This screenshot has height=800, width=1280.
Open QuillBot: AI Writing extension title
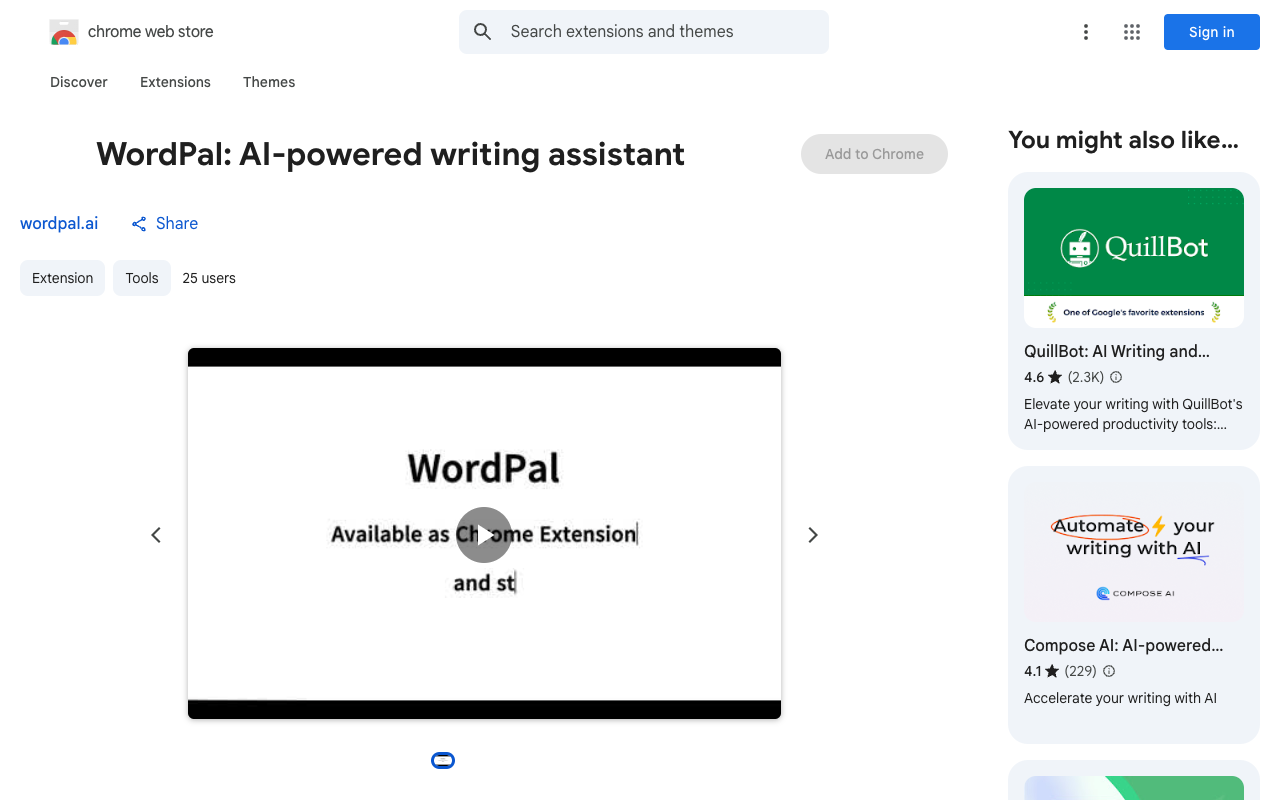click(x=1117, y=351)
